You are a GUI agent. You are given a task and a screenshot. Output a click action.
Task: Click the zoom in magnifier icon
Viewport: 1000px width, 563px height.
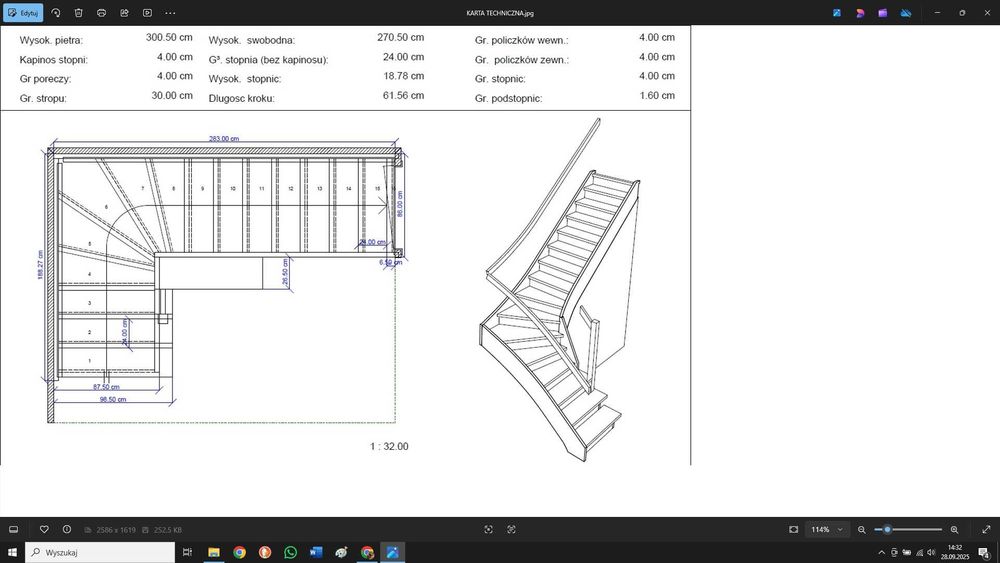[954, 529]
